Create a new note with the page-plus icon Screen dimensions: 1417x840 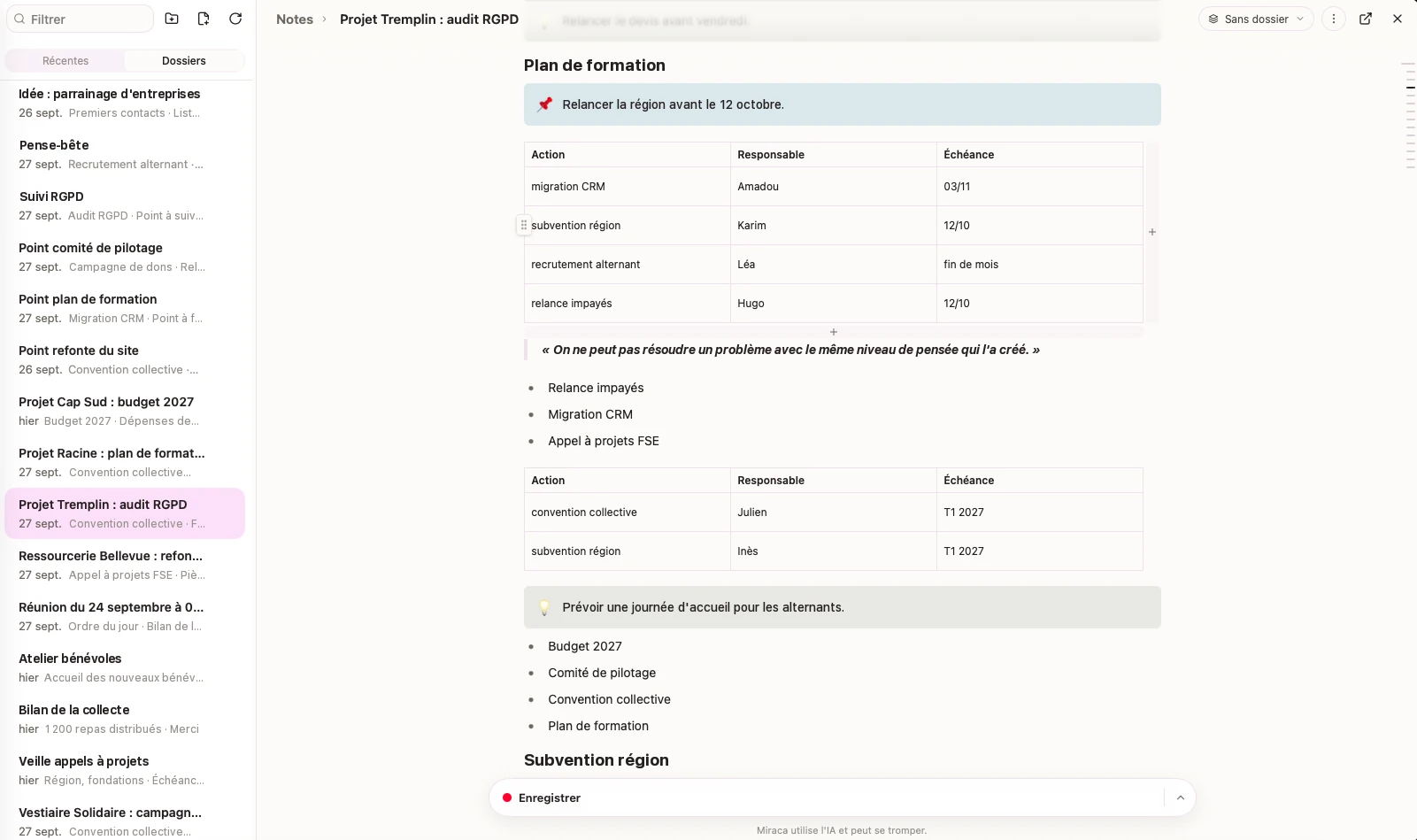[204, 19]
